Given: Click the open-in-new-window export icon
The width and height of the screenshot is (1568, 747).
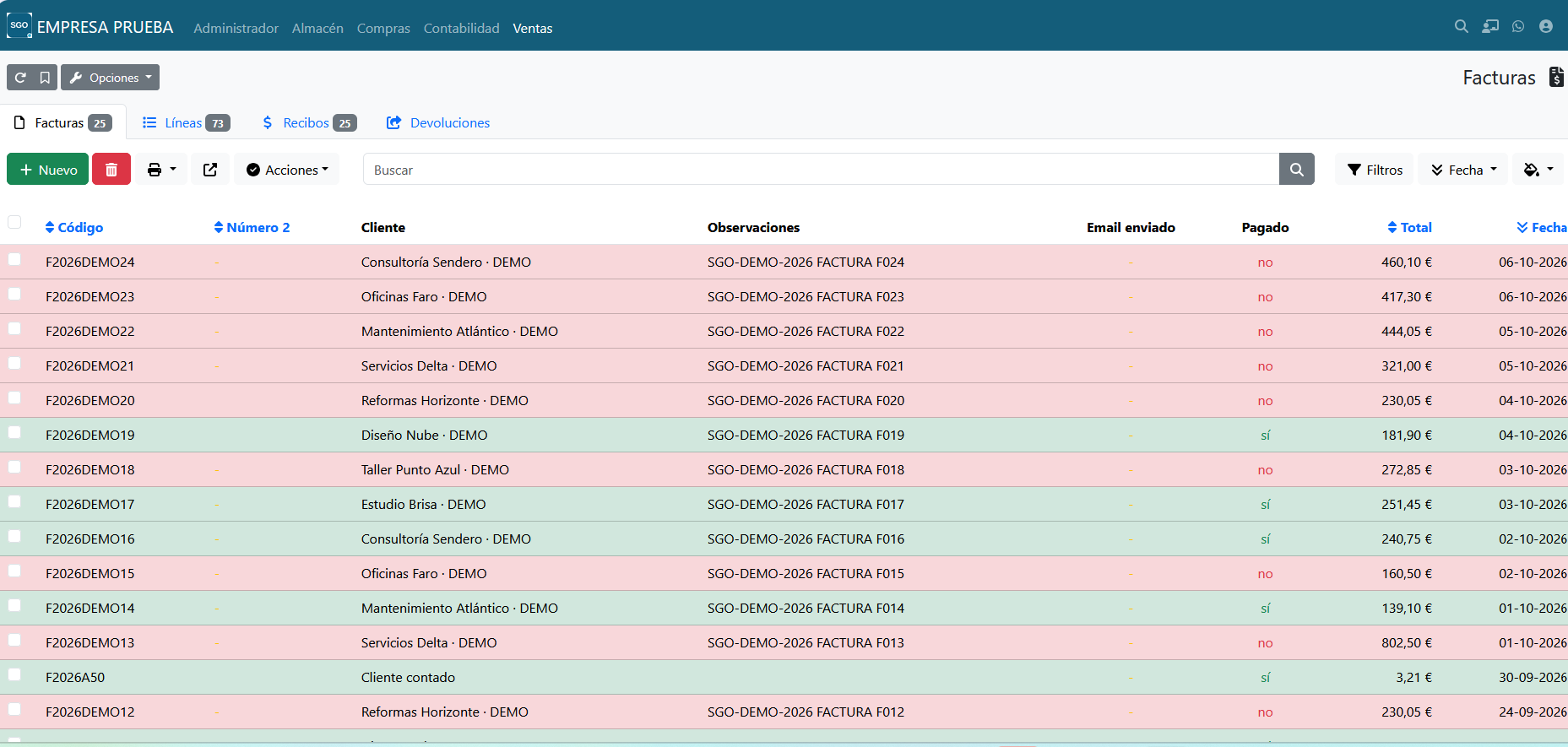Looking at the screenshot, I should (x=210, y=170).
